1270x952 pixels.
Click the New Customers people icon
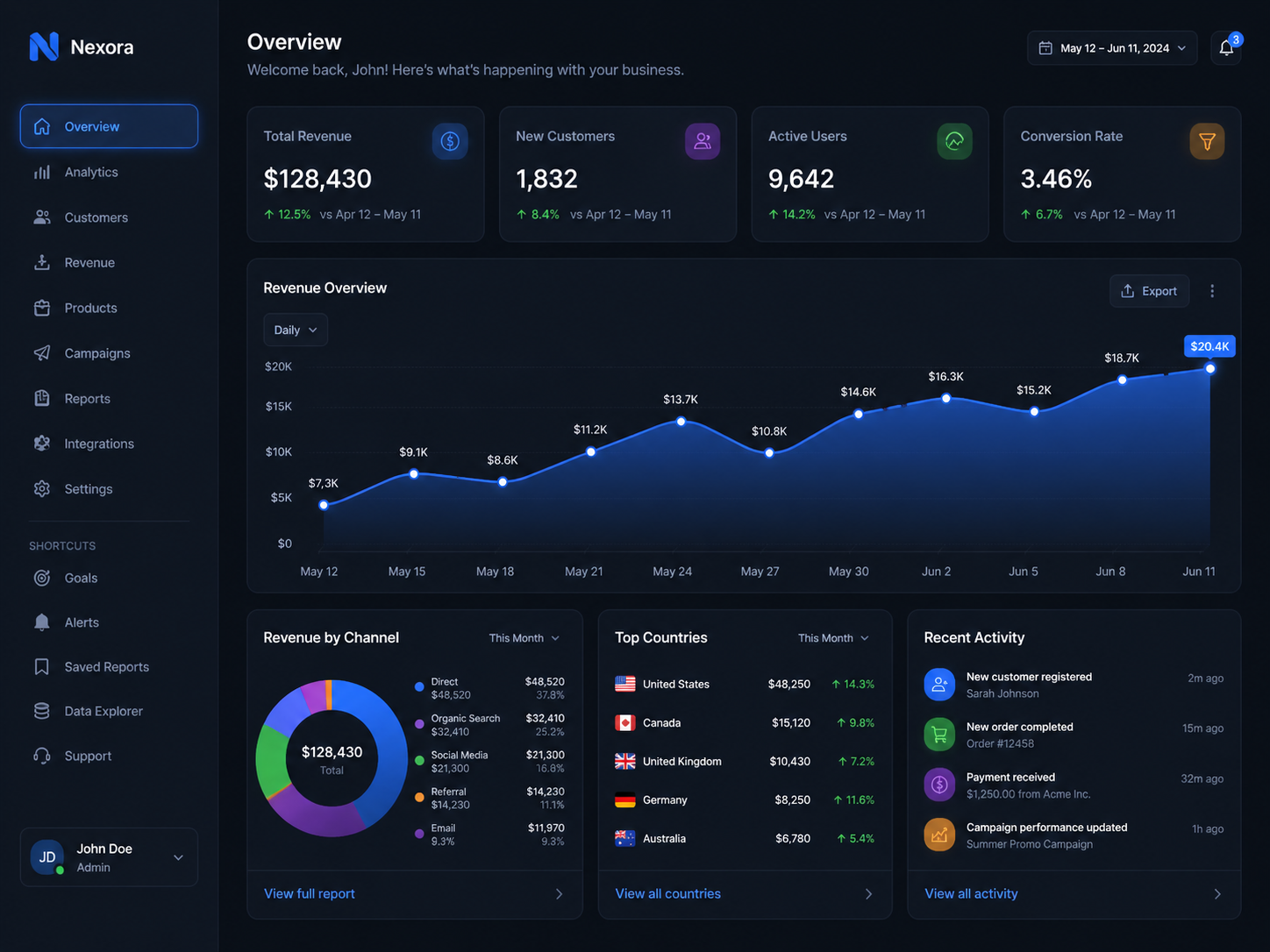tap(703, 141)
